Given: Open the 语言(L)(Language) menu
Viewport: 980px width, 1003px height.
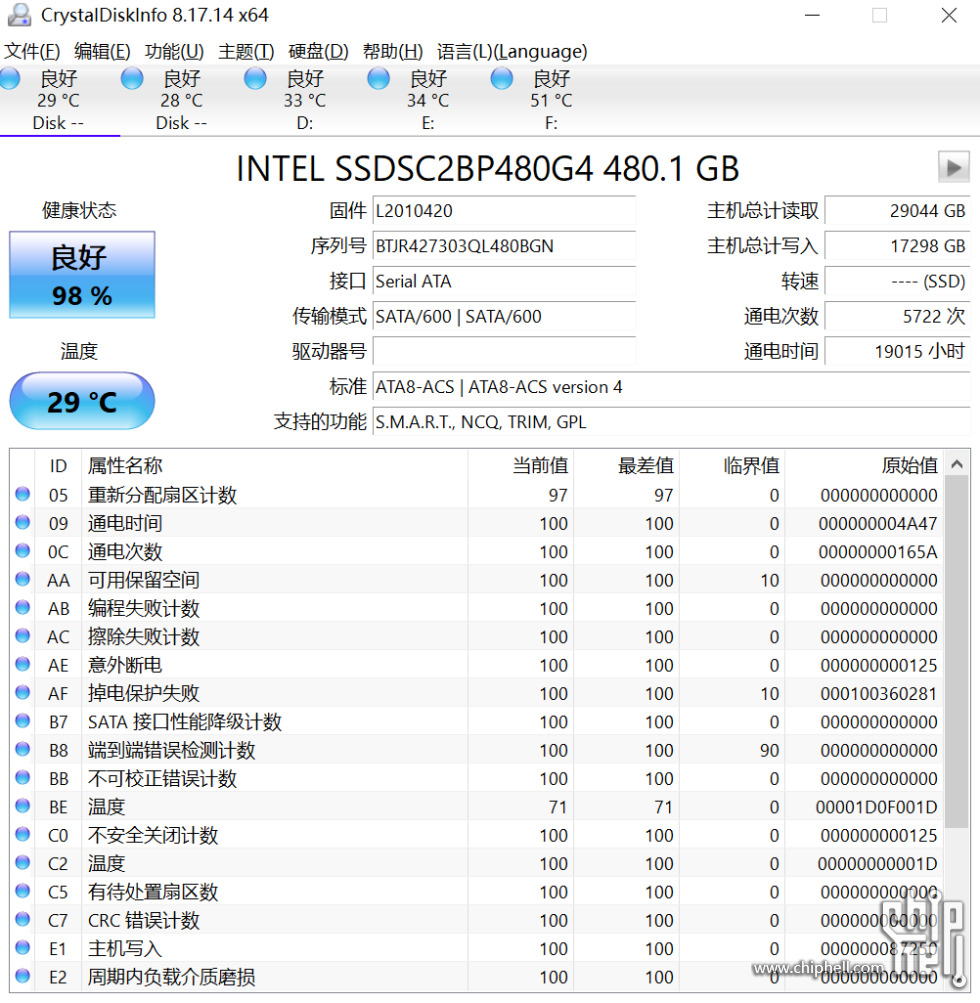Looking at the screenshot, I should (512, 51).
